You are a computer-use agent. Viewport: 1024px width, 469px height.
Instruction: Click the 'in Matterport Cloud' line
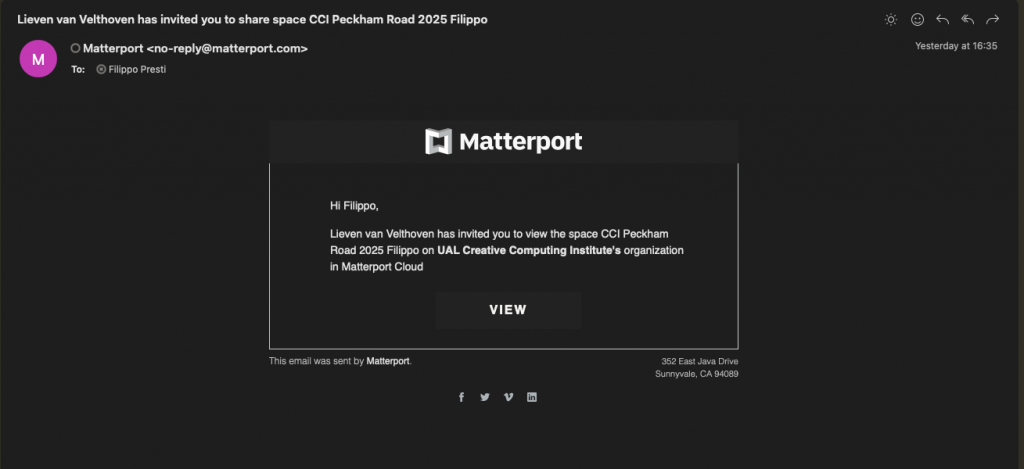click(377, 267)
